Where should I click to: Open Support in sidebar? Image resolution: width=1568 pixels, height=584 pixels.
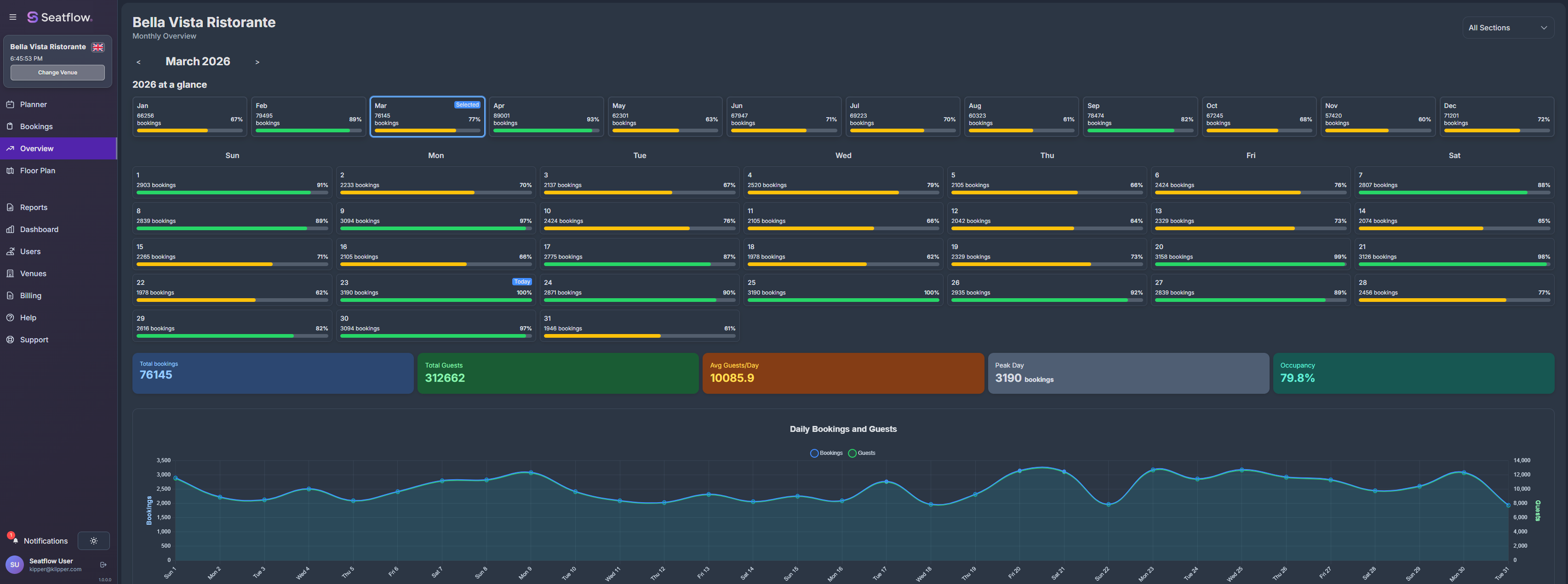pyautogui.click(x=58, y=340)
